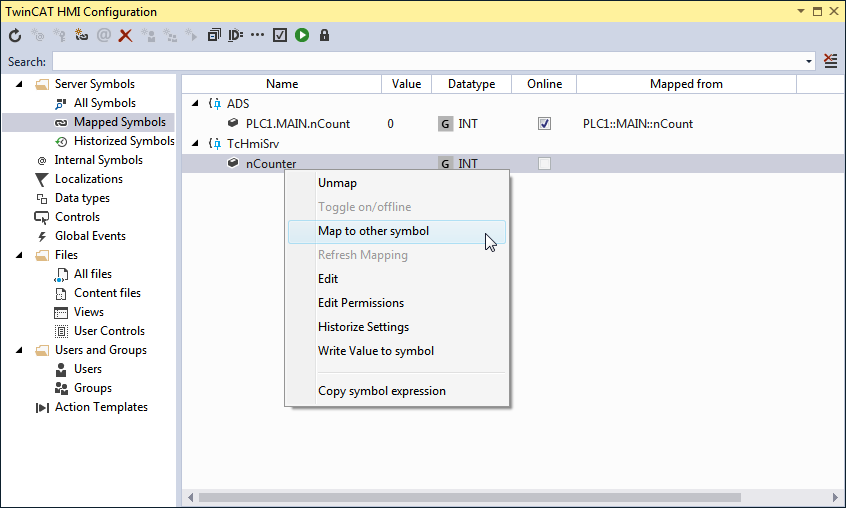This screenshot has height=508, width=846.
Task: Click the three dots toolbar icon
Action: click(x=257, y=36)
